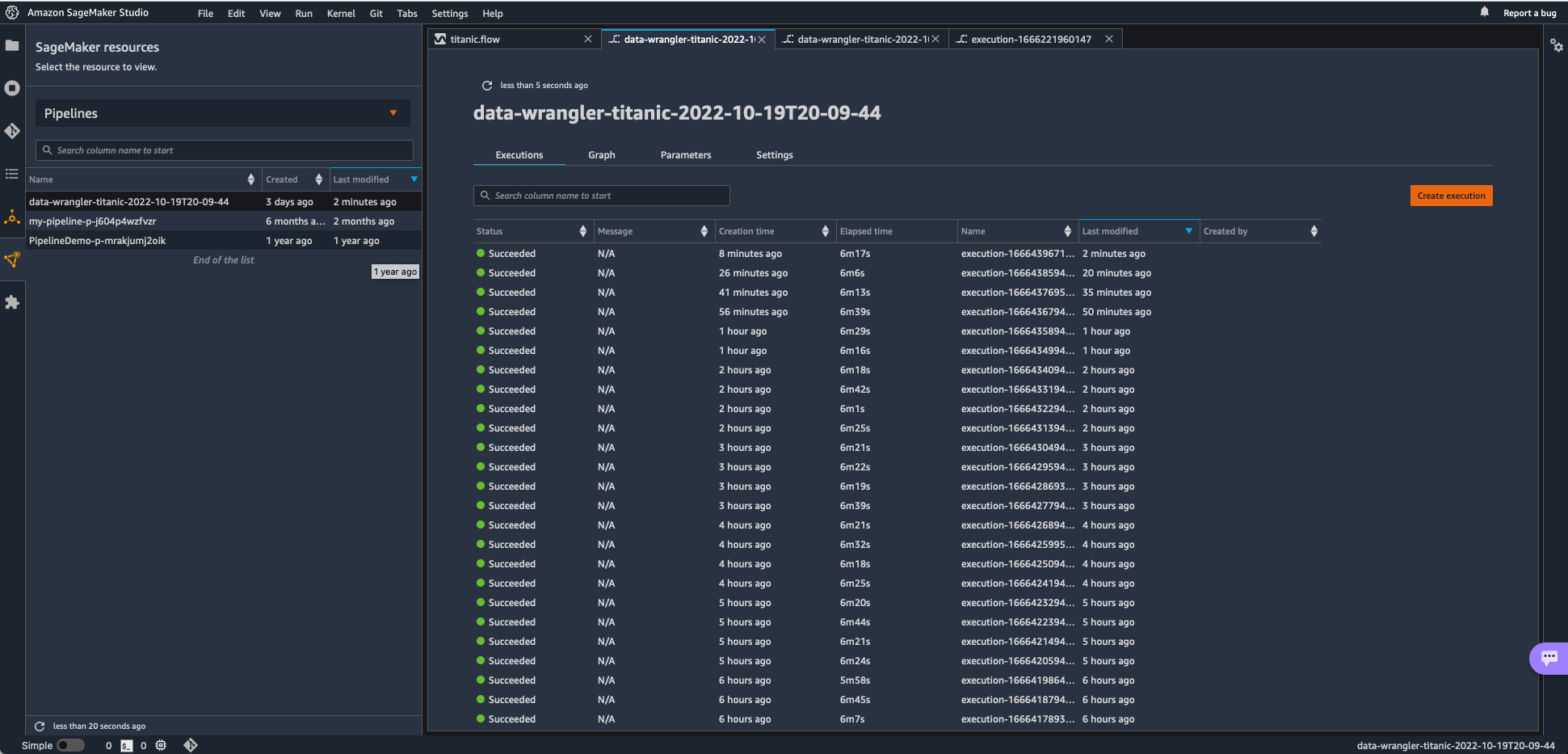Refresh the pipeline executions list
The width and height of the screenshot is (1568, 754).
[x=487, y=86]
